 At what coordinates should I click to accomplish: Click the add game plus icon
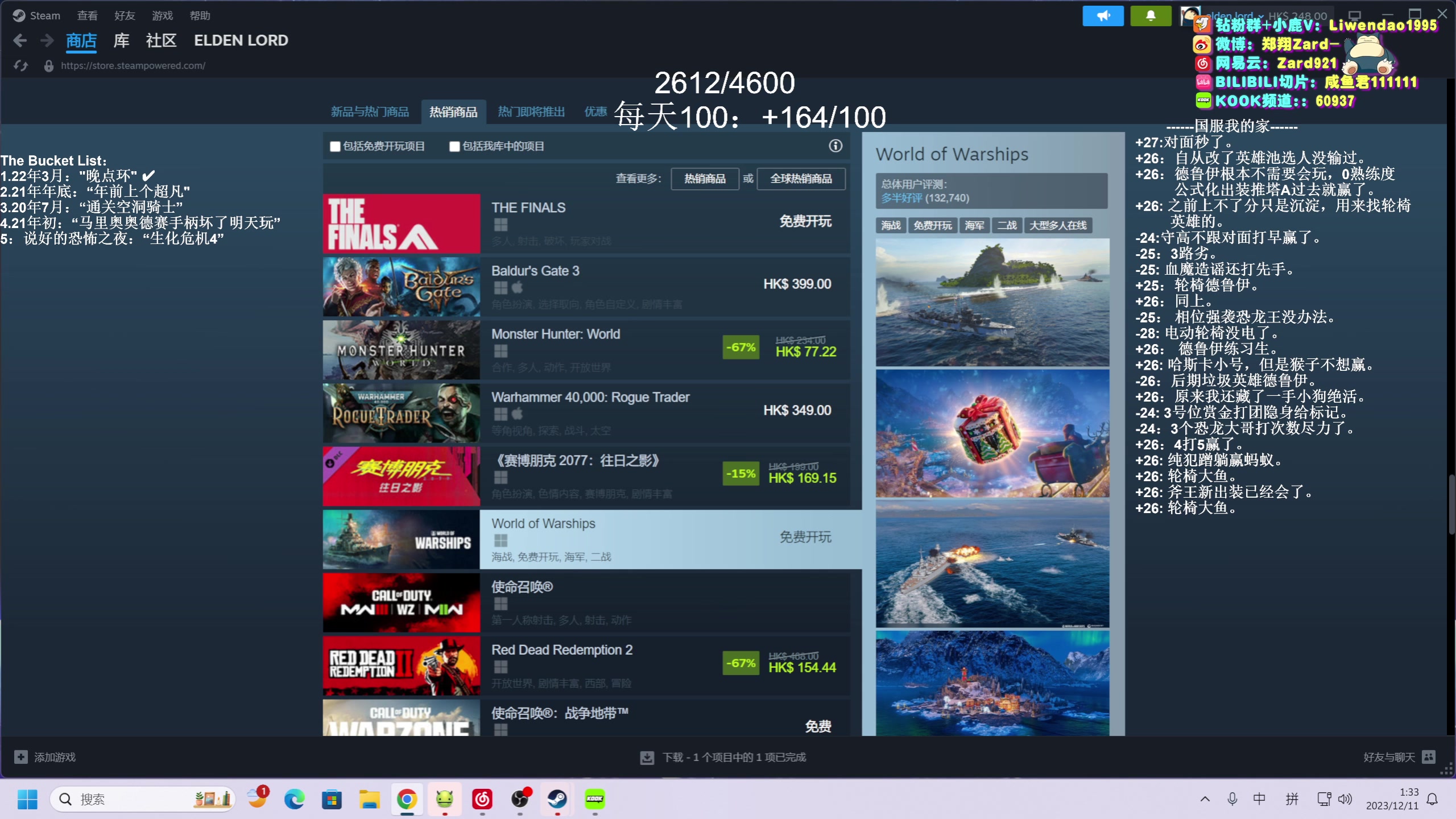(21, 757)
